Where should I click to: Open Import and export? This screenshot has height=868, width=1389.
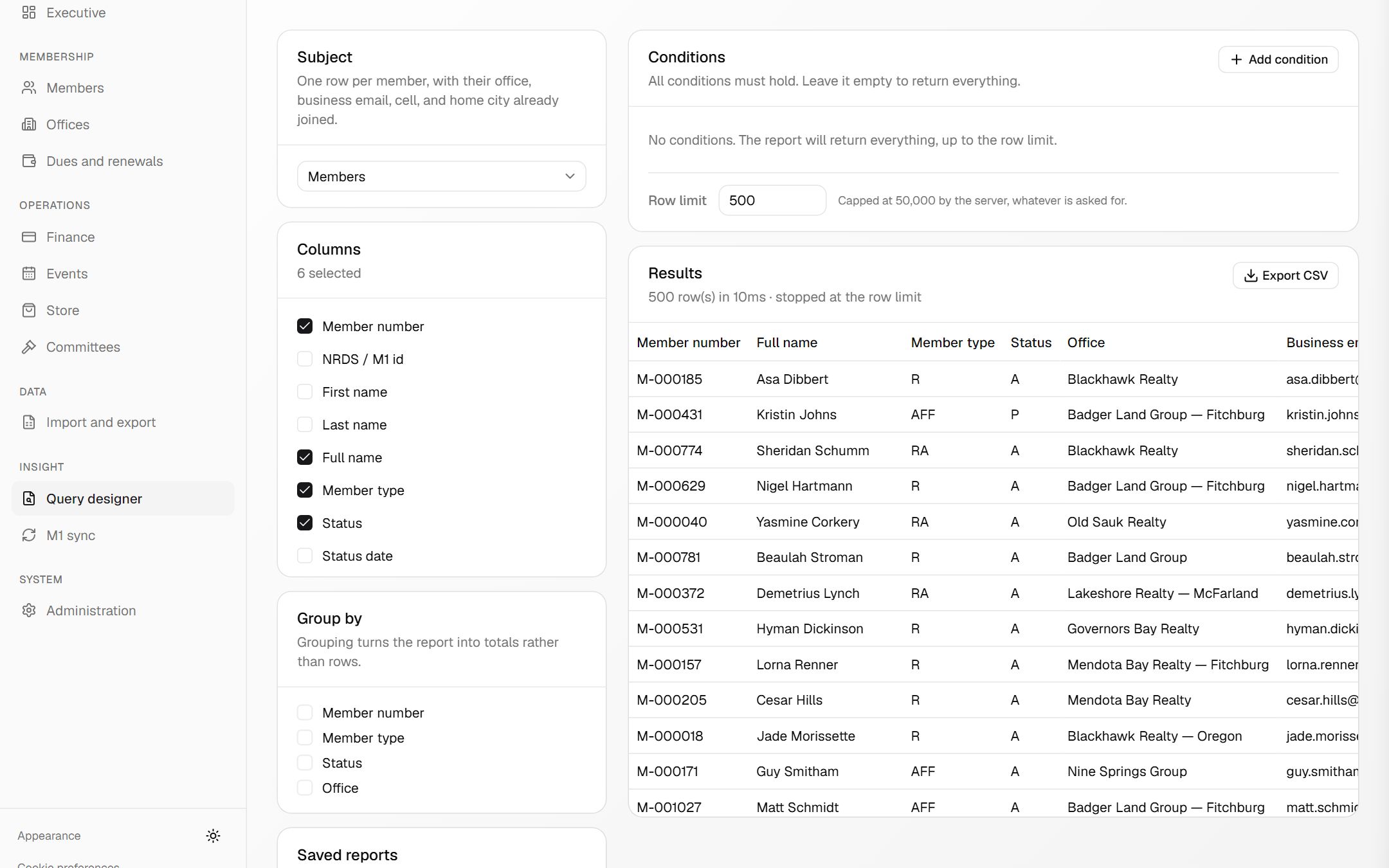point(123,422)
